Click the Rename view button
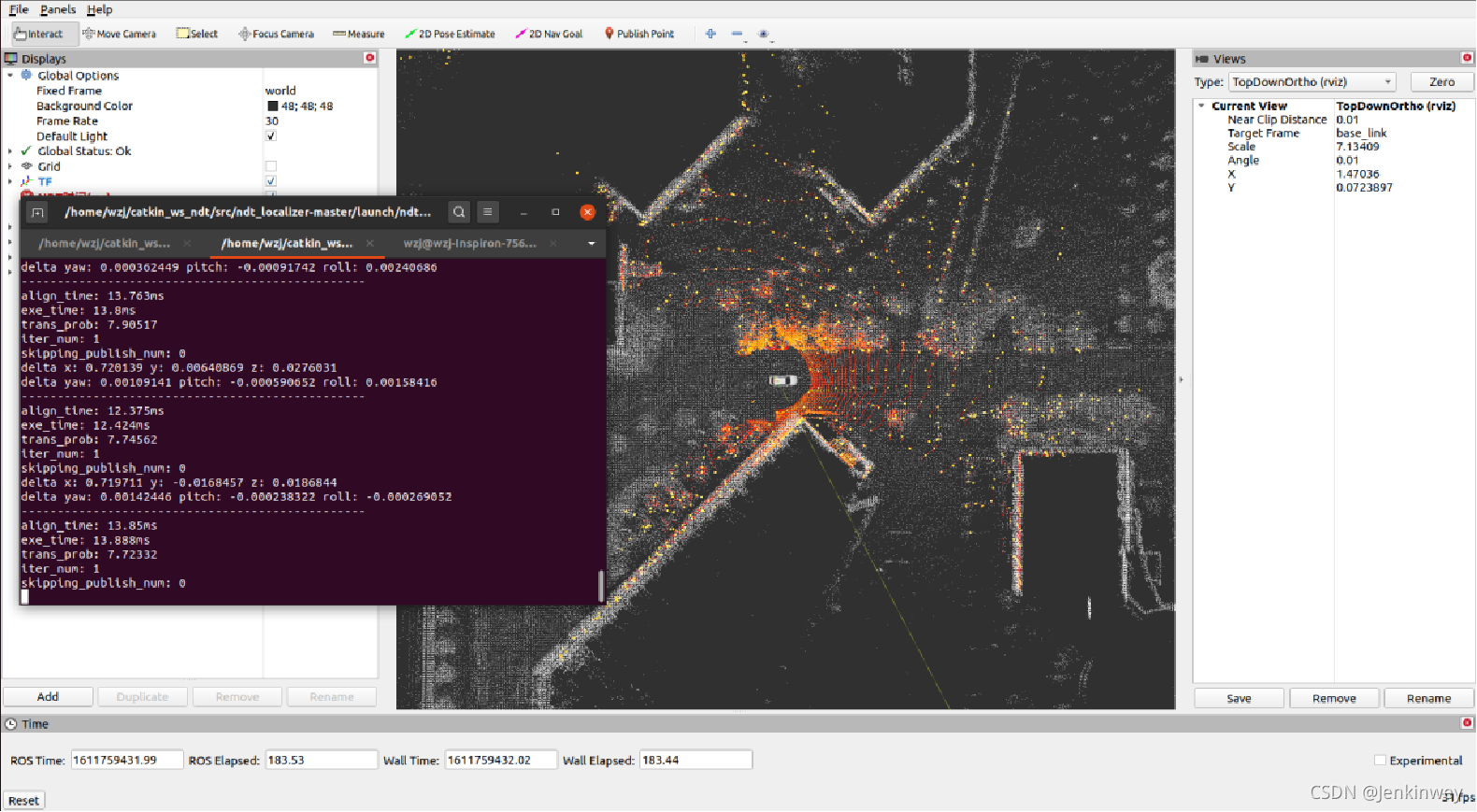The image size is (1477, 812). tap(1428, 699)
